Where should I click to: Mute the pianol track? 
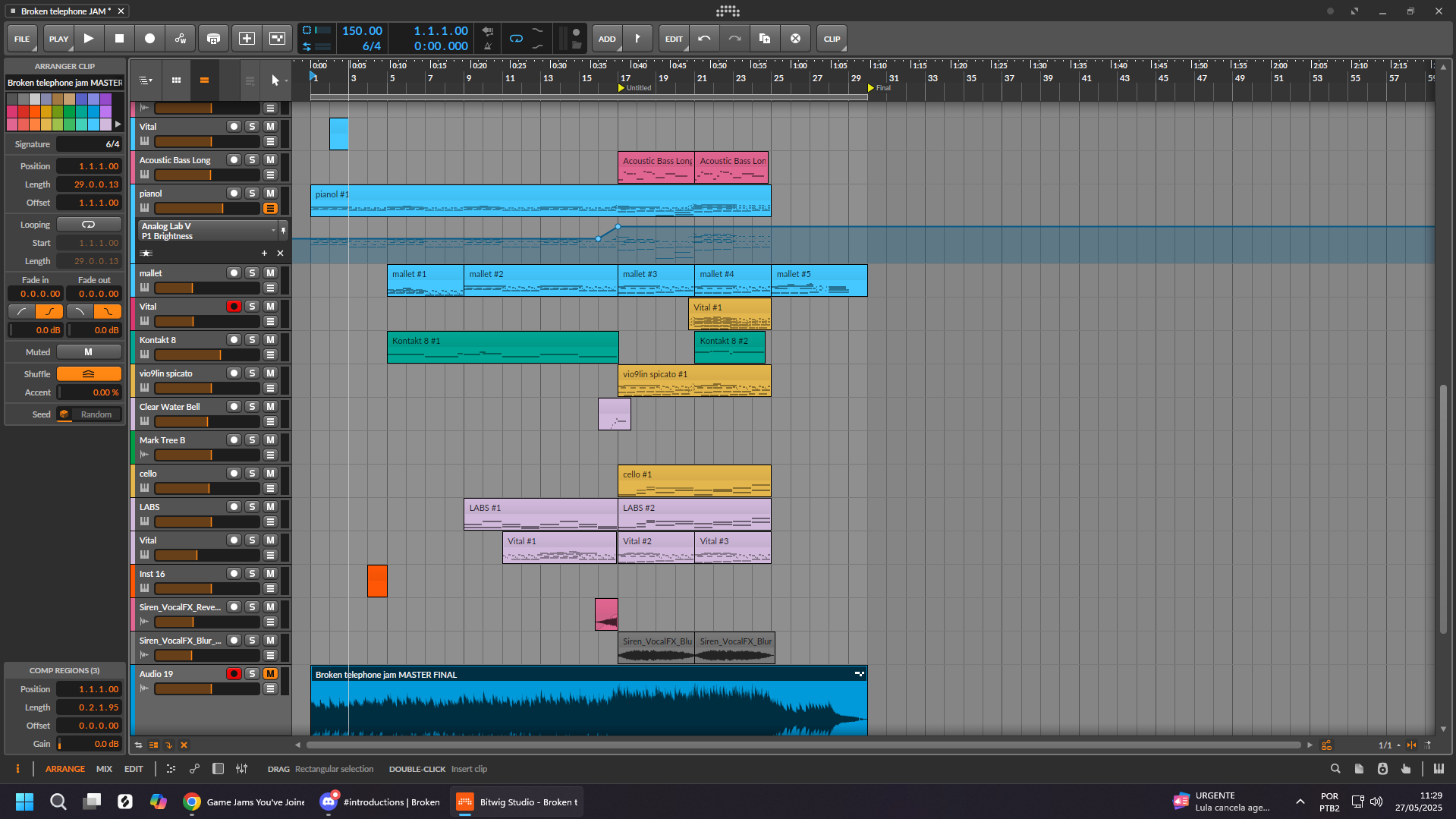tap(270, 194)
